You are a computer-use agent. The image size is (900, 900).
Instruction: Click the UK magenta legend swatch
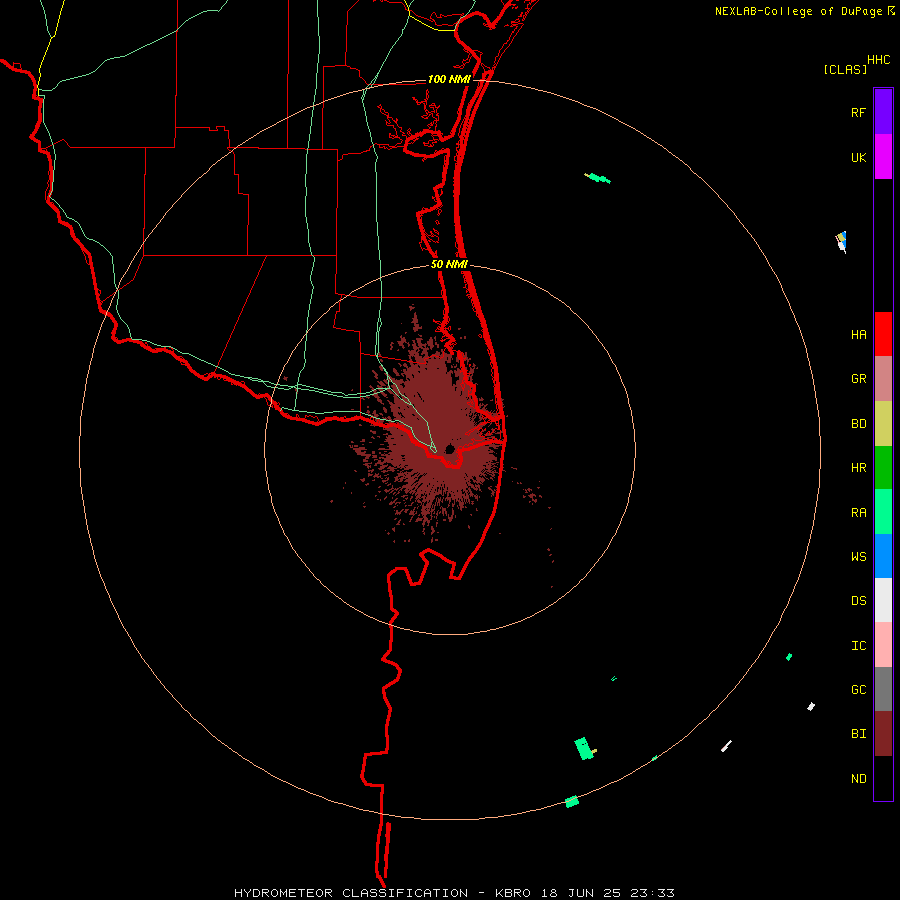(x=883, y=157)
